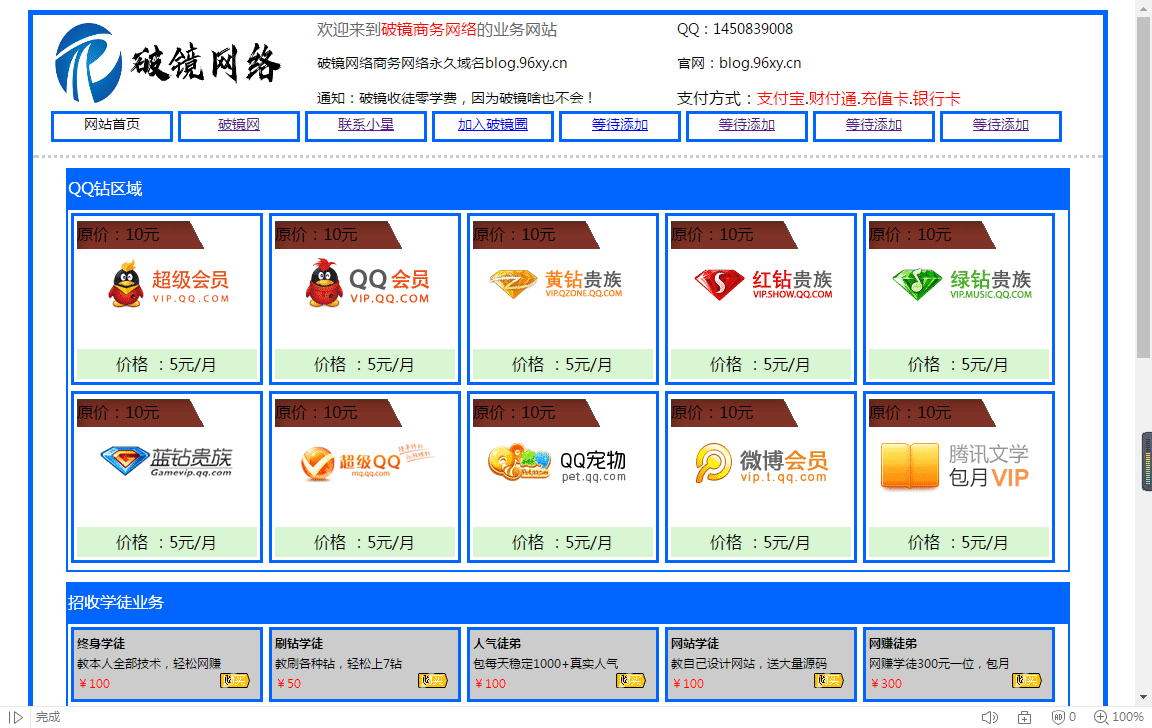Choose the 红钻贵族 red diamond product
This screenshot has height=728, width=1152.
pyautogui.click(x=763, y=284)
